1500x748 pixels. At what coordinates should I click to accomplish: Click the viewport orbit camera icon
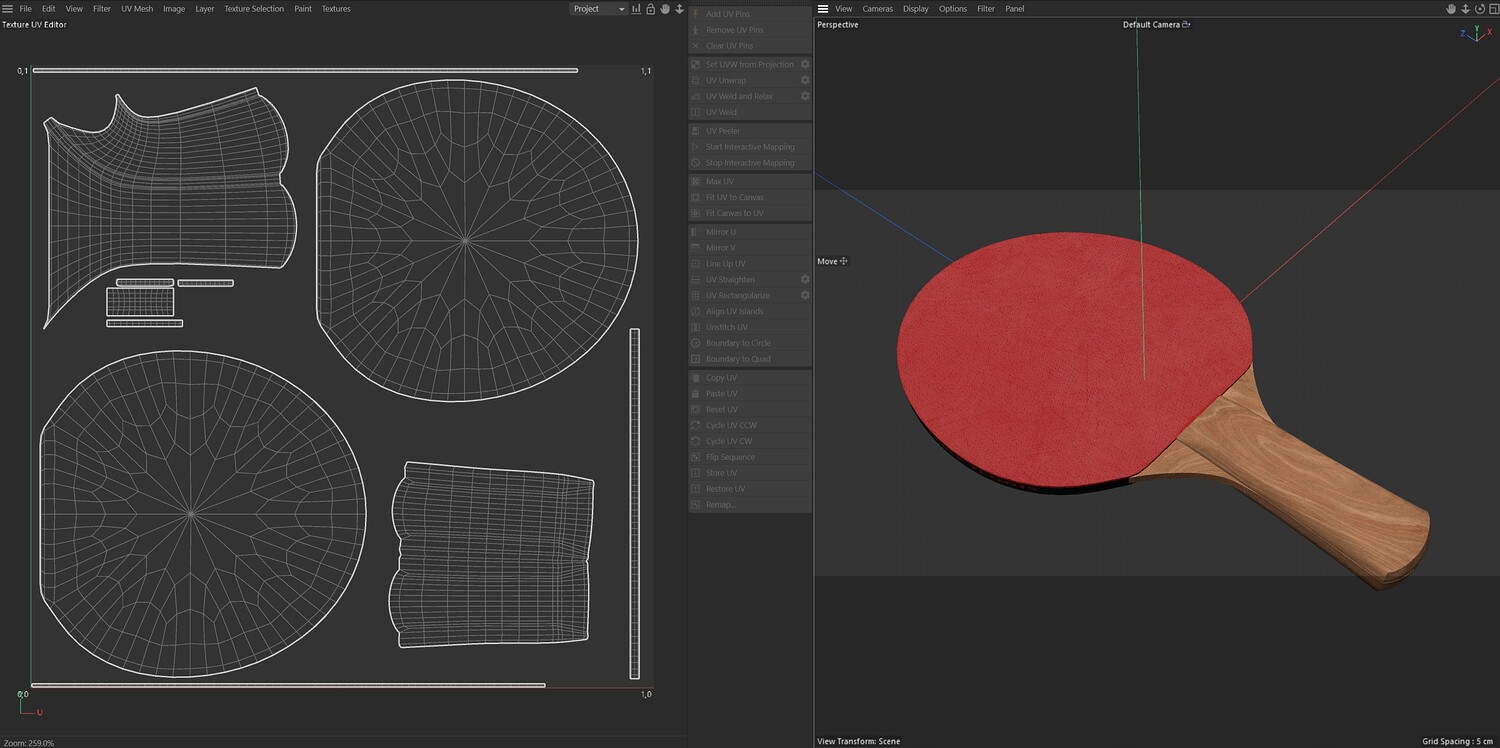point(1481,9)
